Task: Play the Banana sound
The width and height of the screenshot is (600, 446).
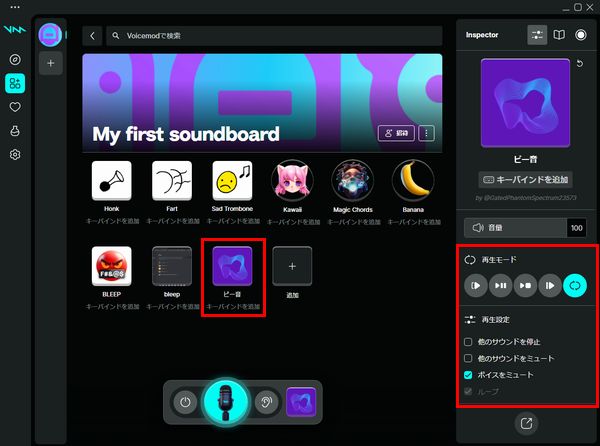Action: point(413,181)
